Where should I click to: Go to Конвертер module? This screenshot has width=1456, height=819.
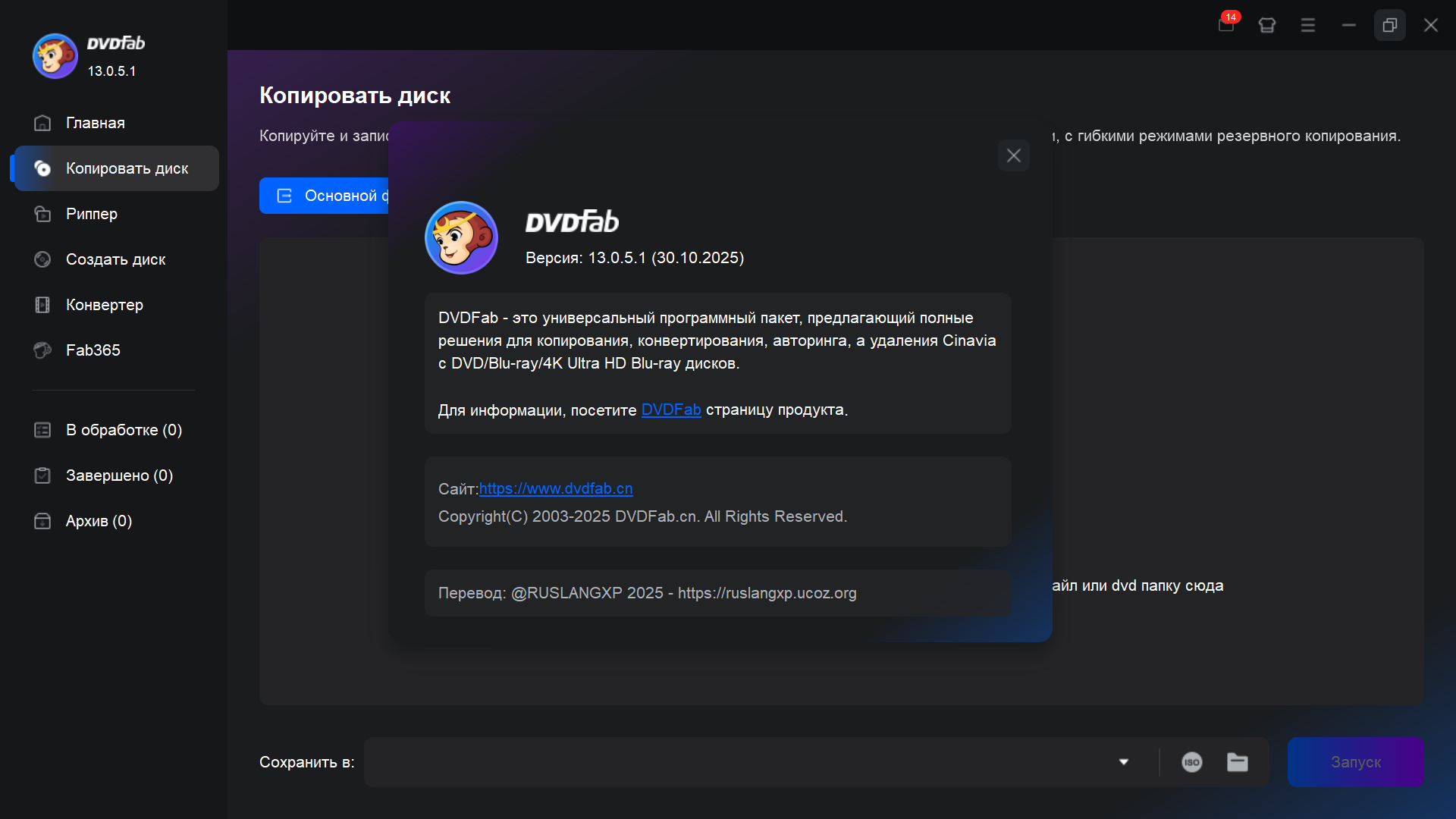tap(104, 305)
